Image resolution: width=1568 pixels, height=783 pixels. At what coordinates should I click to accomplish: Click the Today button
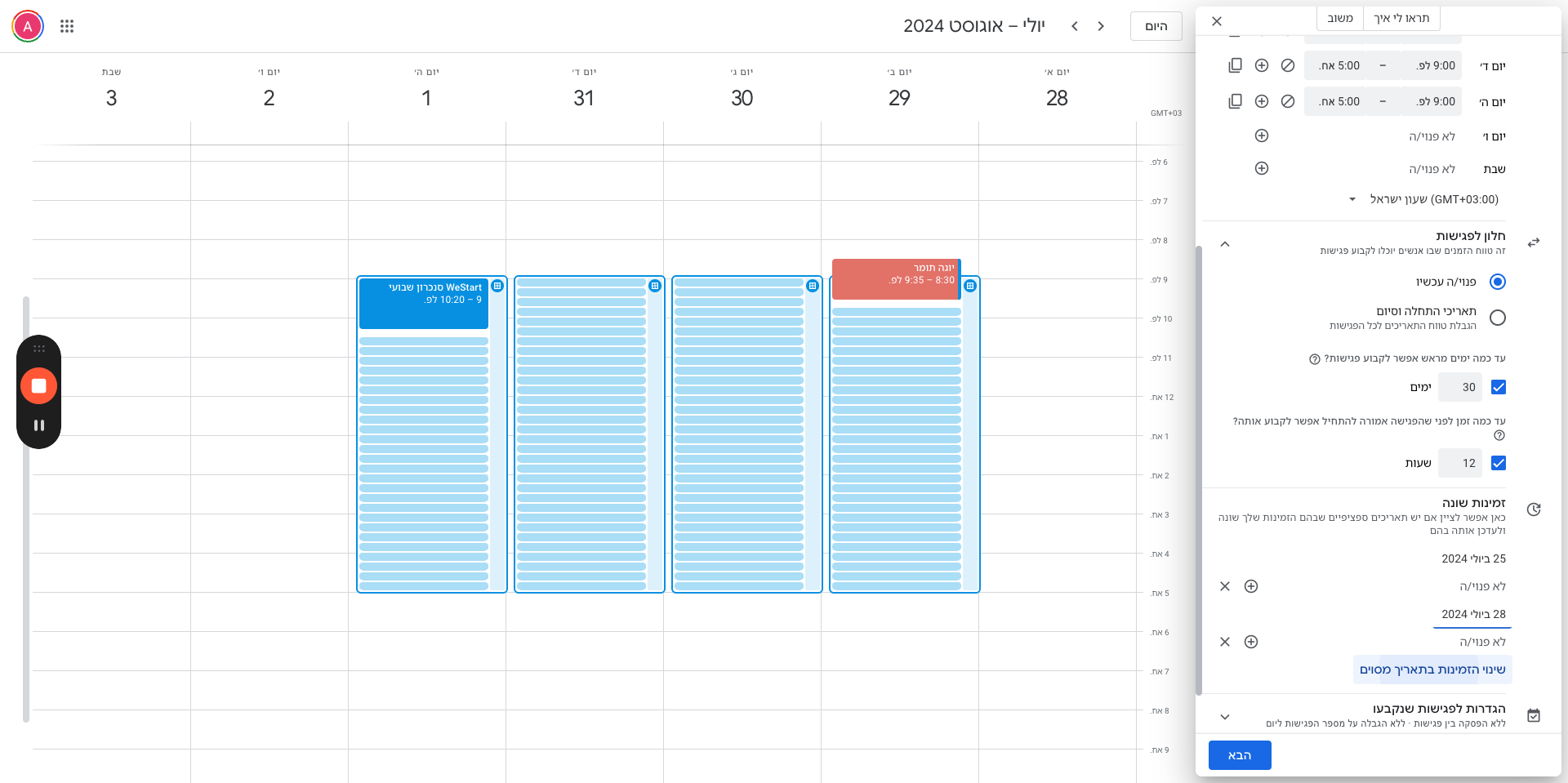point(1156,26)
